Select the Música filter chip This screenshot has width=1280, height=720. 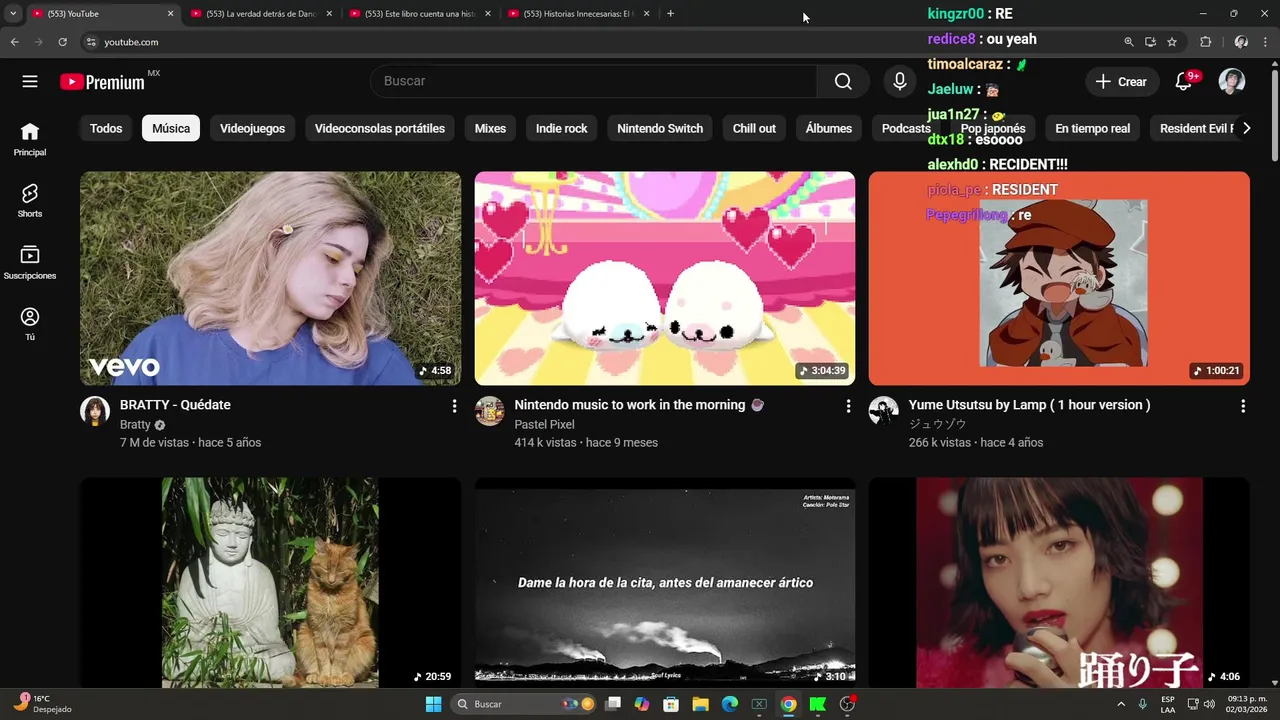171,128
